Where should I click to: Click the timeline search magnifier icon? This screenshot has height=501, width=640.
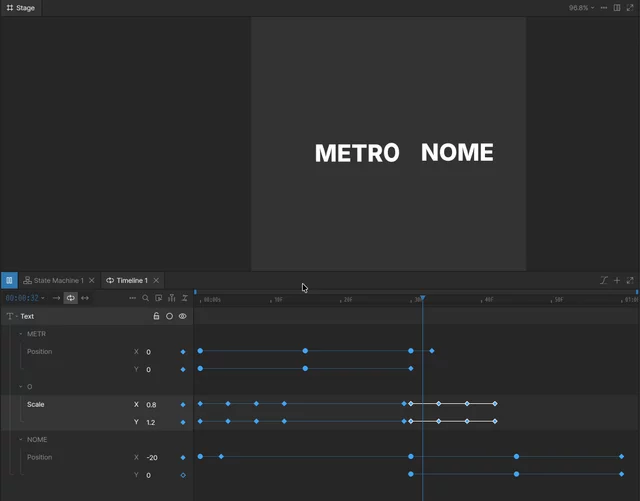(145, 298)
